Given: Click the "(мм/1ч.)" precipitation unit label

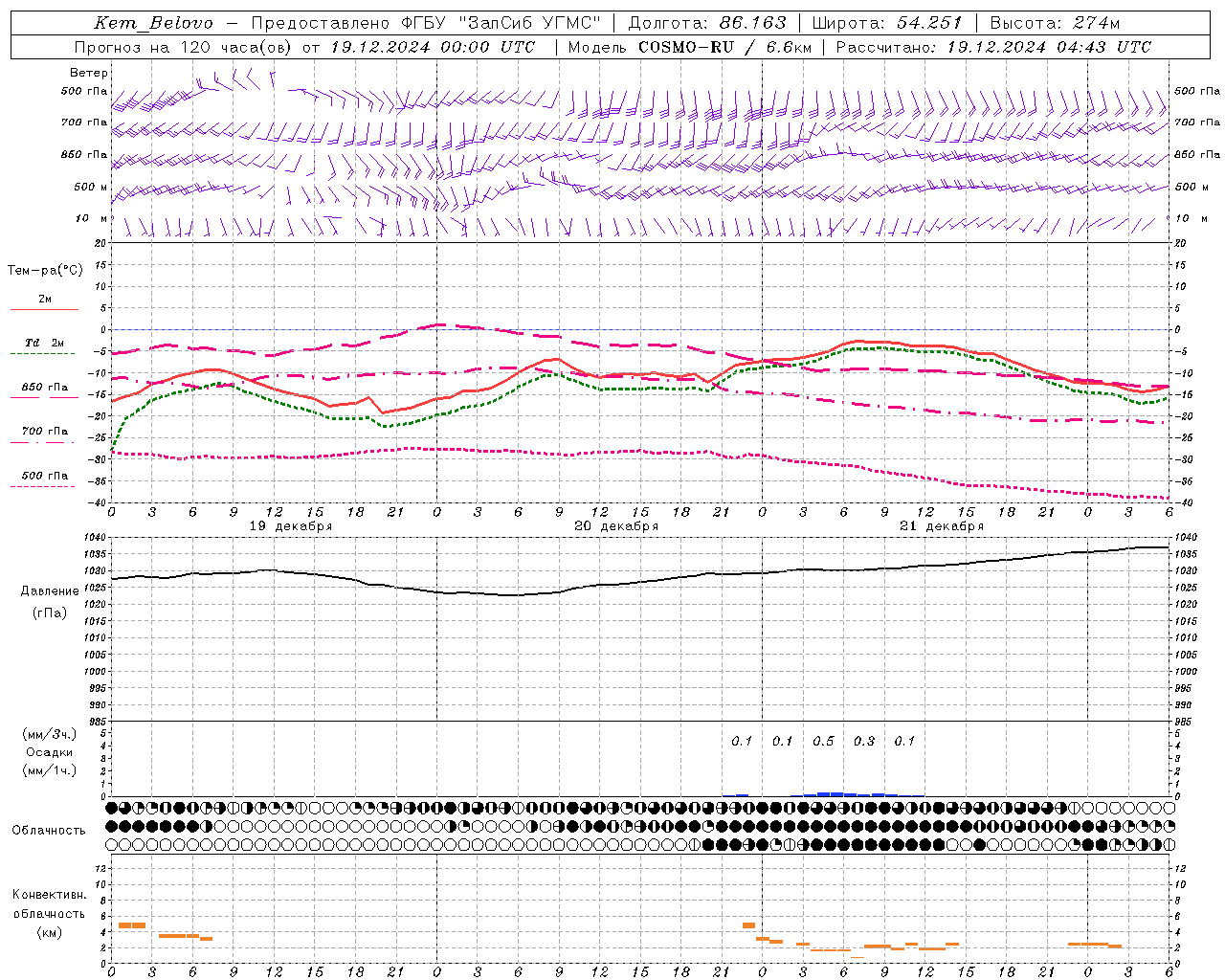Looking at the screenshot, I should [50, 770].
